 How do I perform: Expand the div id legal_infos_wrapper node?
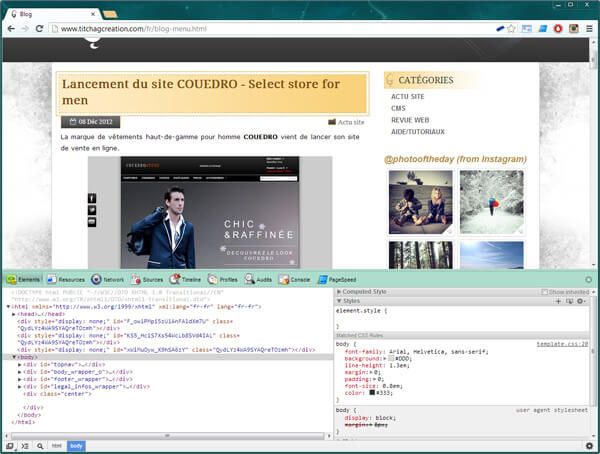click(x=20, y=387)
